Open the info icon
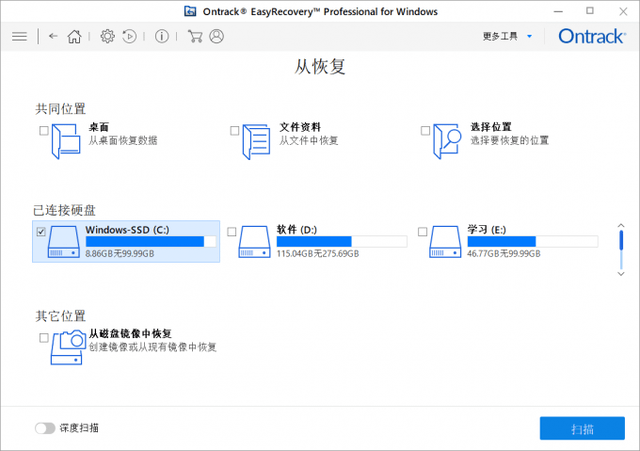The width and height of the screenshot is (640, 451). pos(162,36)
